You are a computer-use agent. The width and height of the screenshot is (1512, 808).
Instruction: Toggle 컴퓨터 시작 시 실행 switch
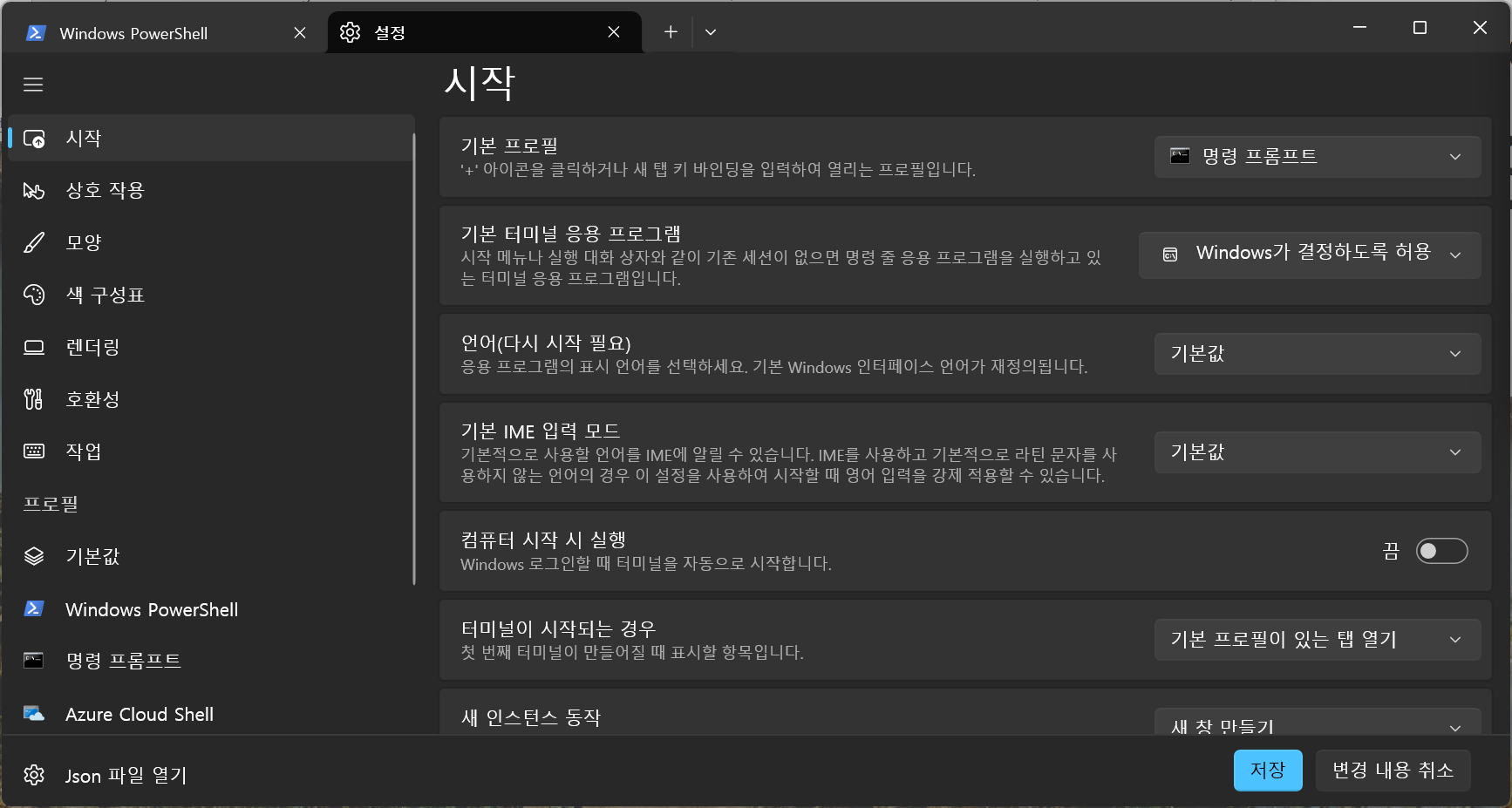coord(1441,551)
